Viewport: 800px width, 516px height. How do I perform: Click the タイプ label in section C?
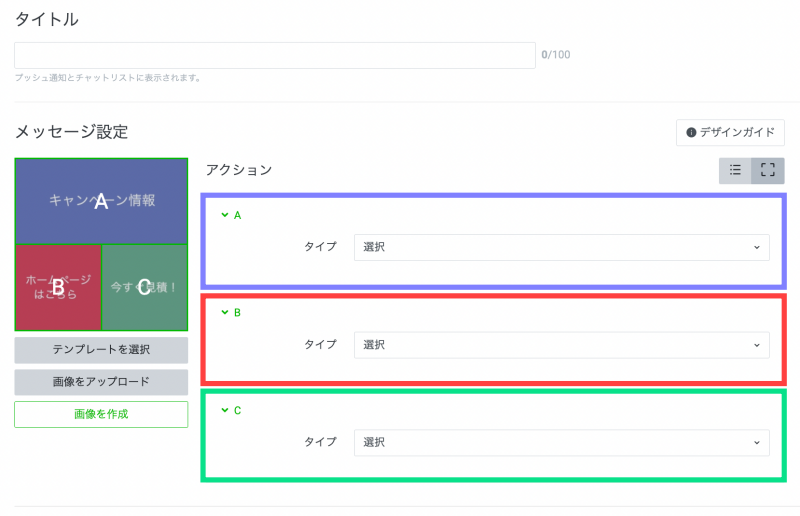pos(320,442)
